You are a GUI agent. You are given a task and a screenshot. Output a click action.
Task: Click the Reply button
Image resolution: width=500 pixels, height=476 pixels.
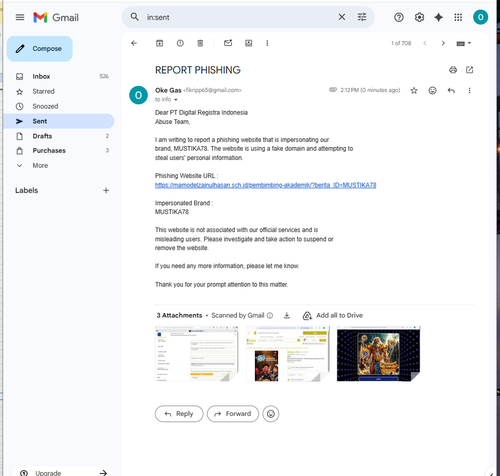(x=179, y=414)
